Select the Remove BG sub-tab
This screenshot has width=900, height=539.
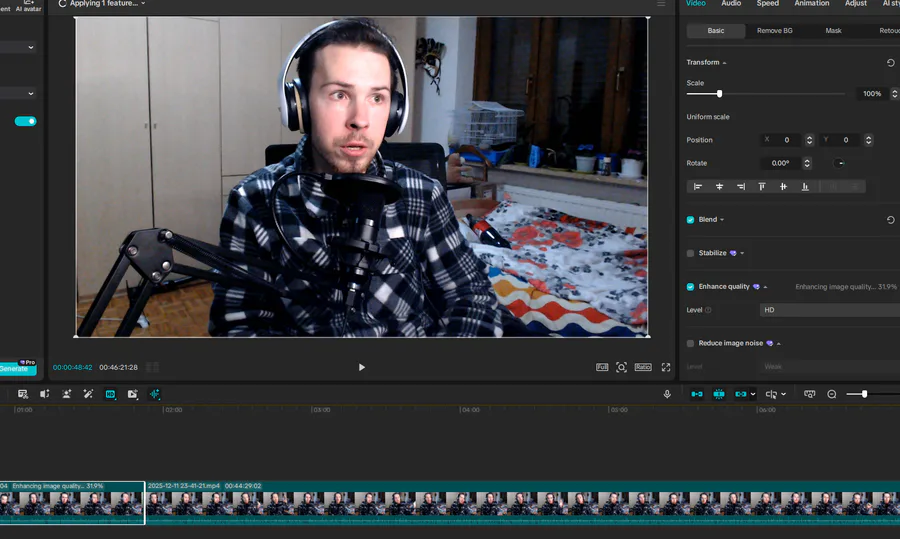[x=774, y=31]
